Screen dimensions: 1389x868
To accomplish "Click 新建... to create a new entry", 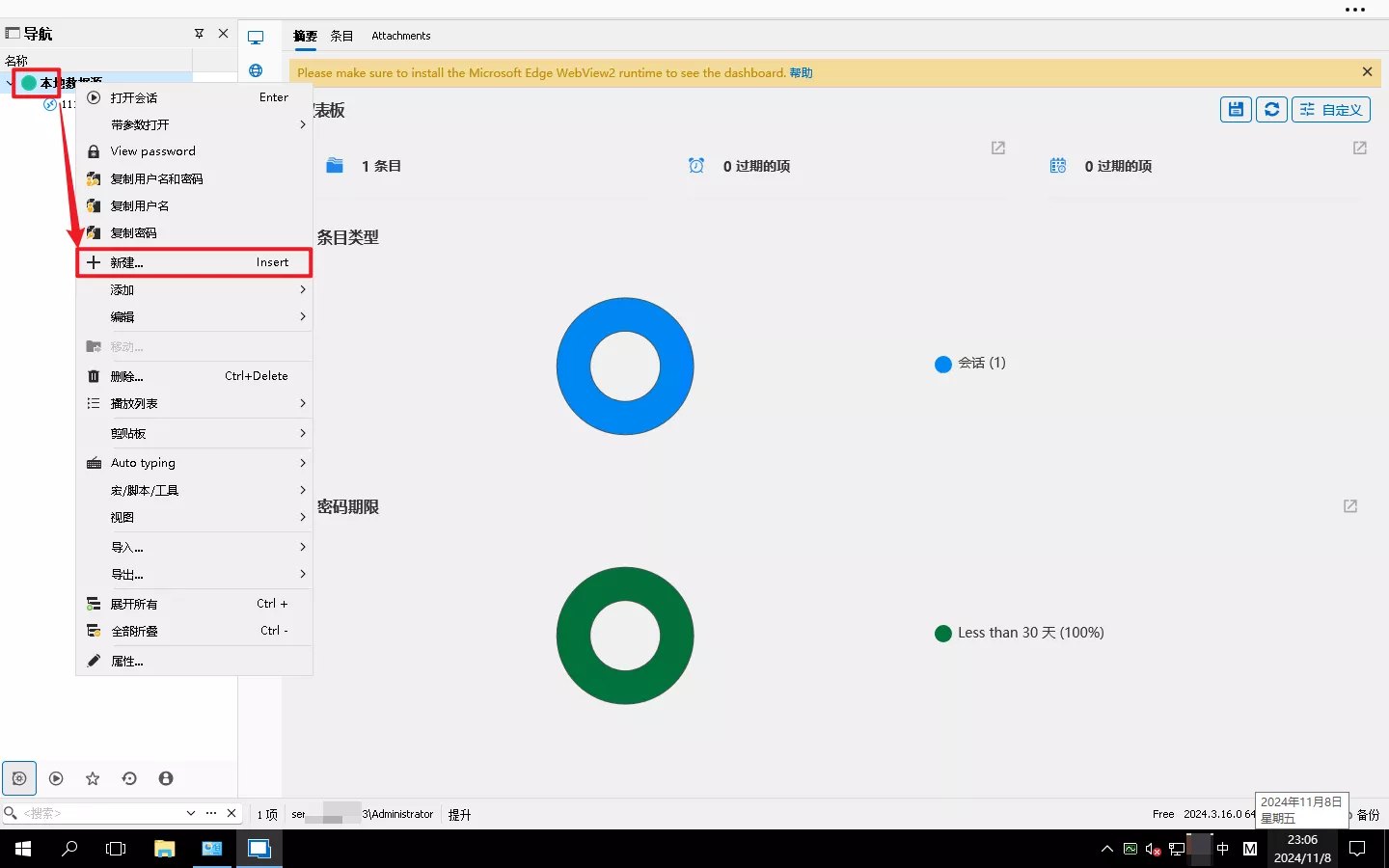I will tap(194, 262).
